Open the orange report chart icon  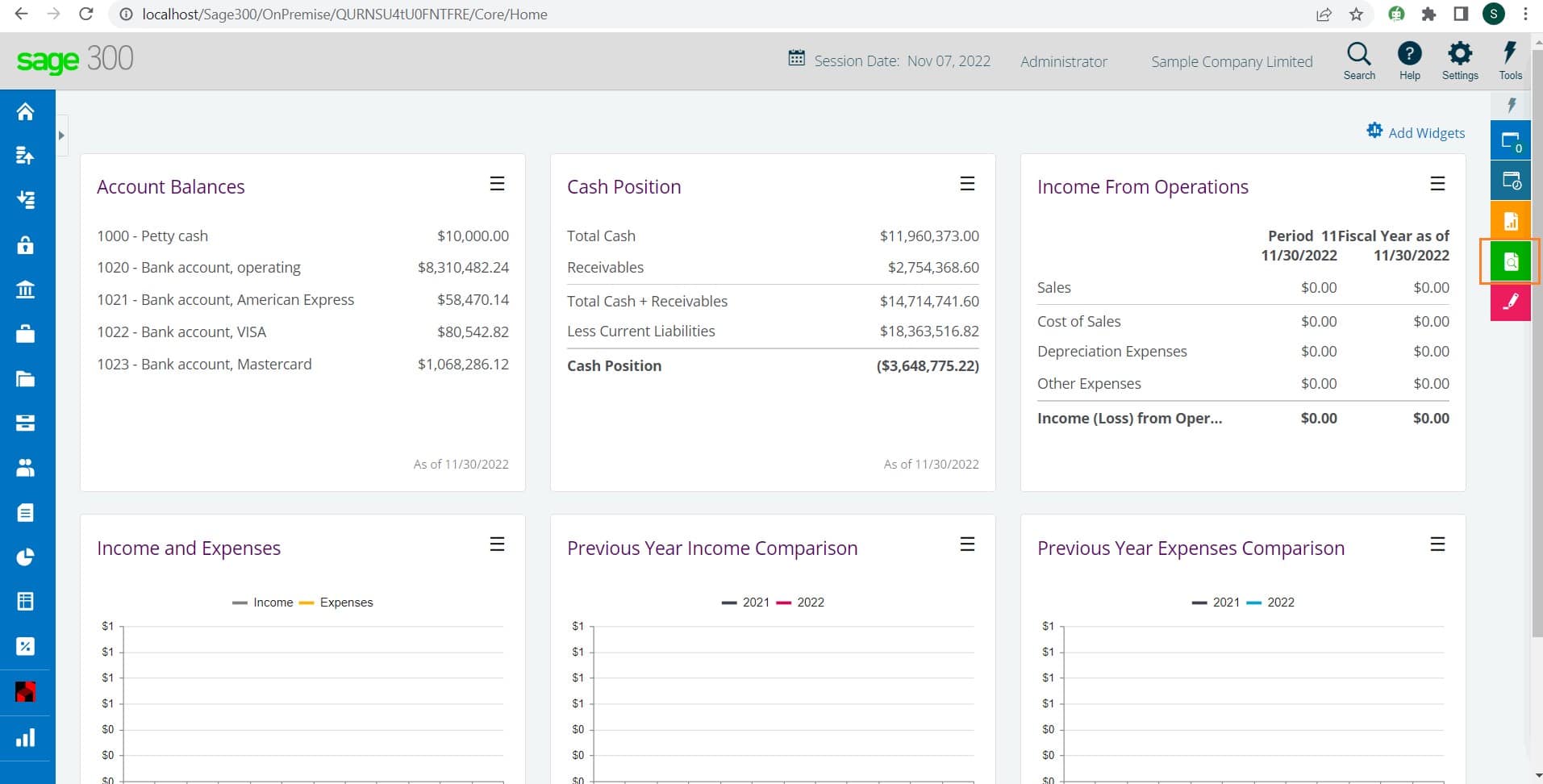1511,221
